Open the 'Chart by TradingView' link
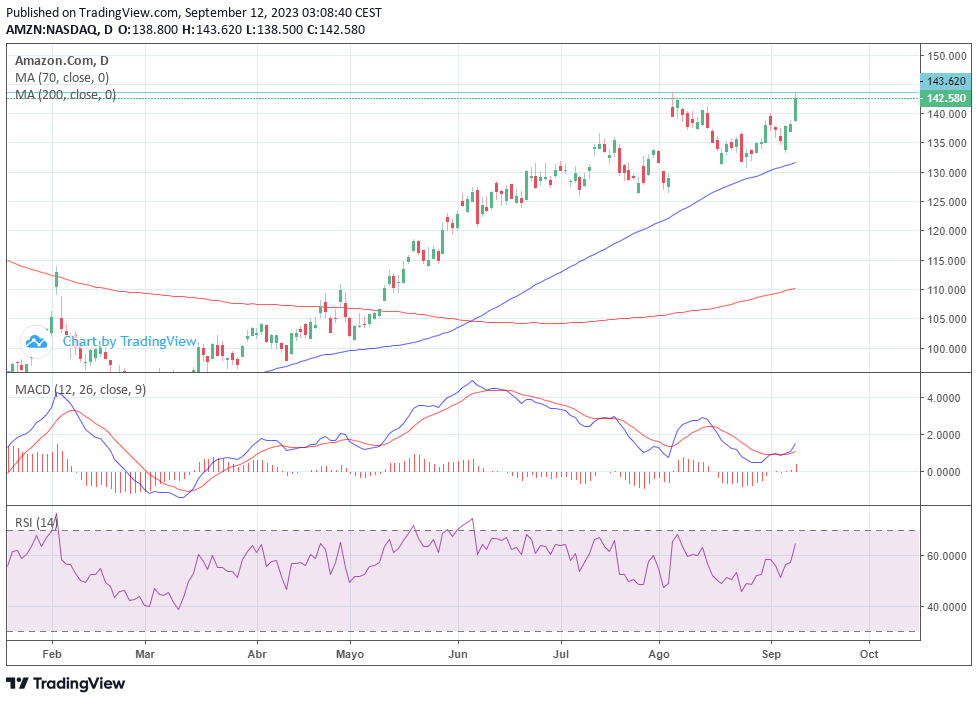The image size is (978, 702). [x=130, y=341]
